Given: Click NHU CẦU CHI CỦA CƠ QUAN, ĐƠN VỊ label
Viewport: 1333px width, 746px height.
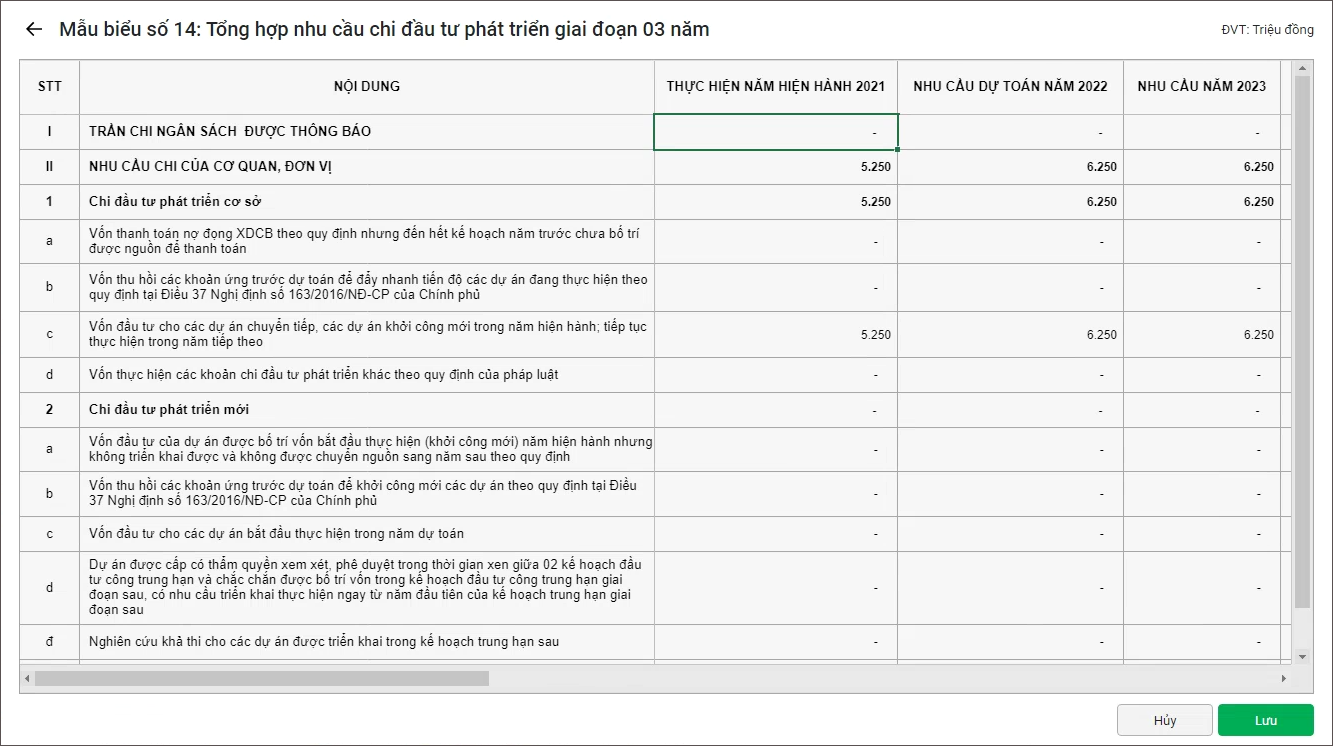Looking at the screenshot, I should point(210,167).
